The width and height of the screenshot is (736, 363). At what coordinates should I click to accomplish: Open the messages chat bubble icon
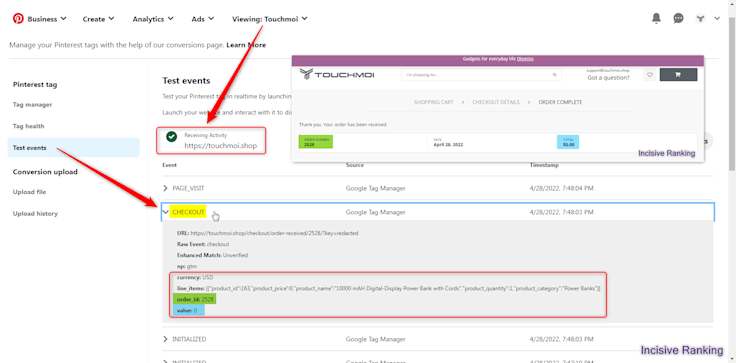[678, 18]
